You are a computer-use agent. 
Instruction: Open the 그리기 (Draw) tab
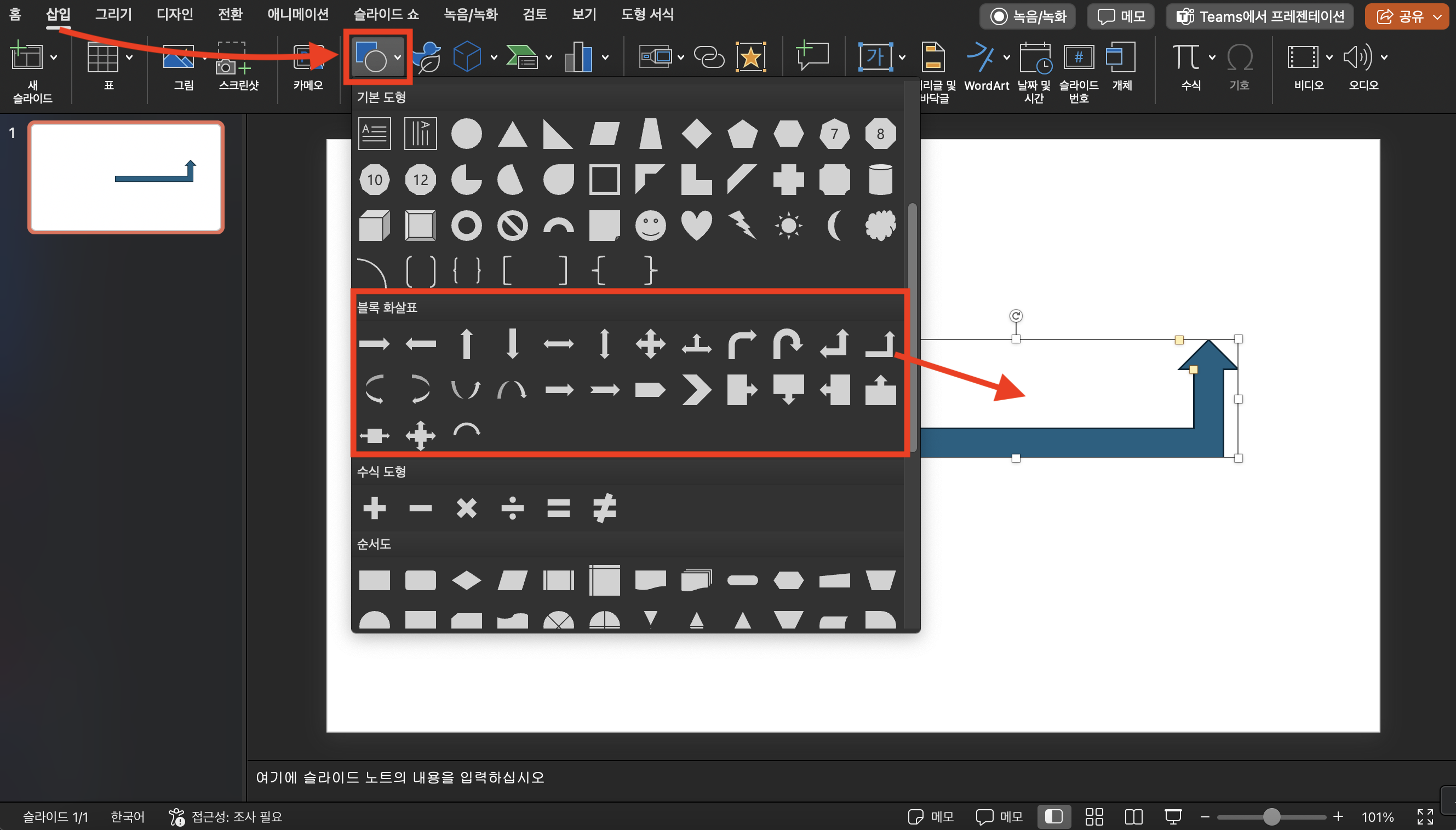[113, 14]
